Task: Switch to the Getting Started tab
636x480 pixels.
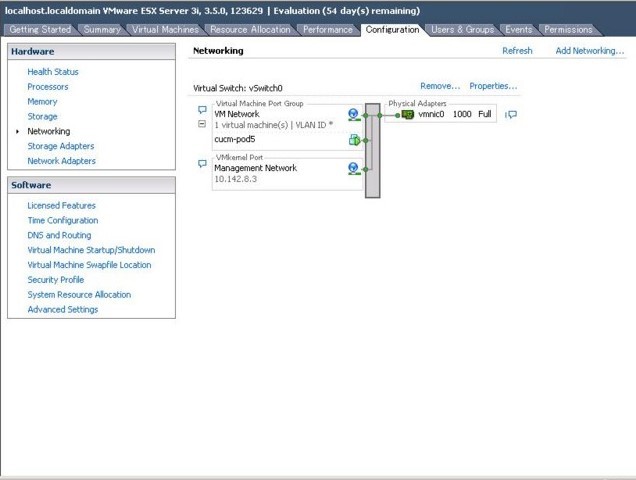Action: [x=40, y=30]
